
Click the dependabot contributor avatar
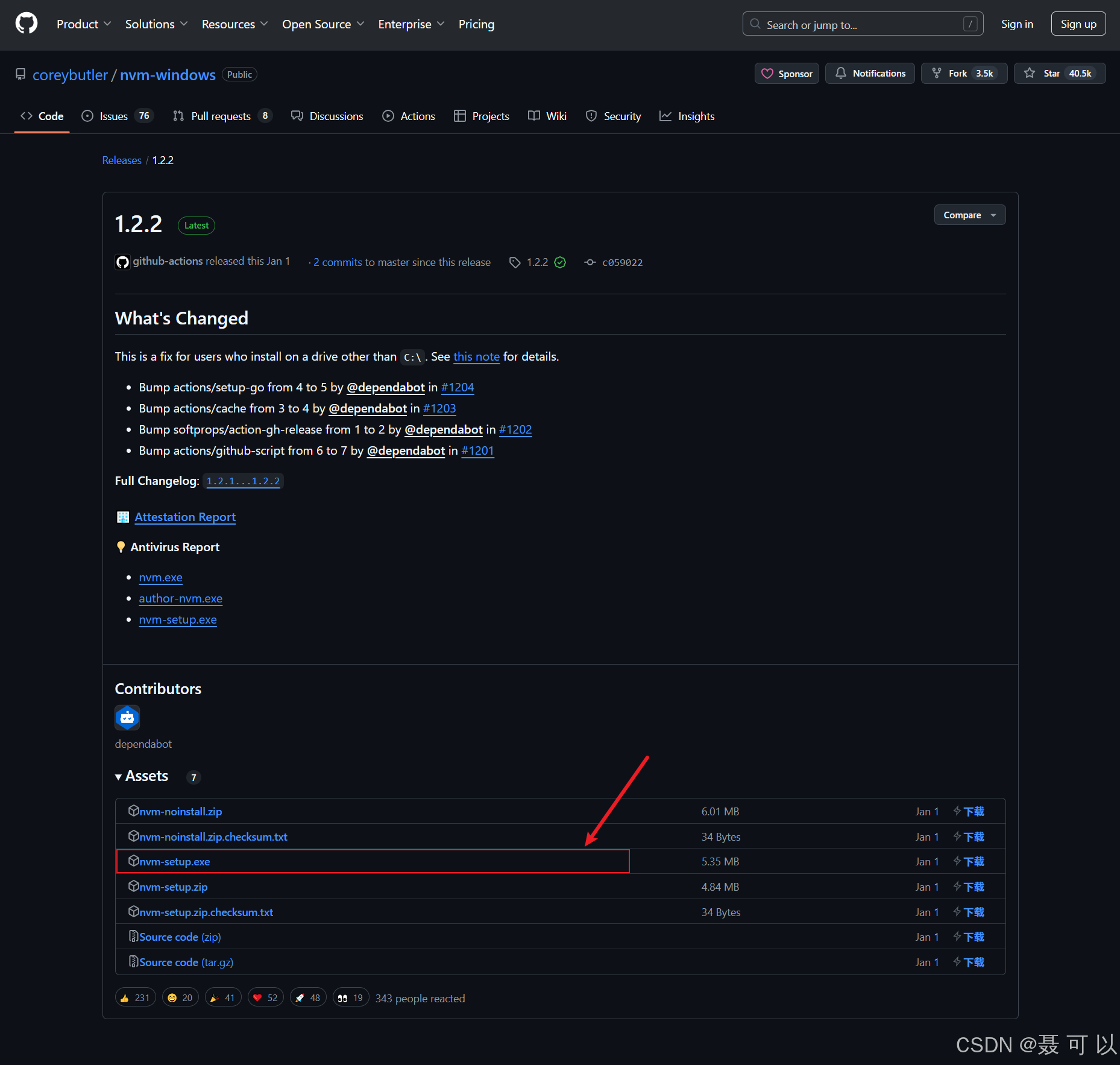coord(127,718)
